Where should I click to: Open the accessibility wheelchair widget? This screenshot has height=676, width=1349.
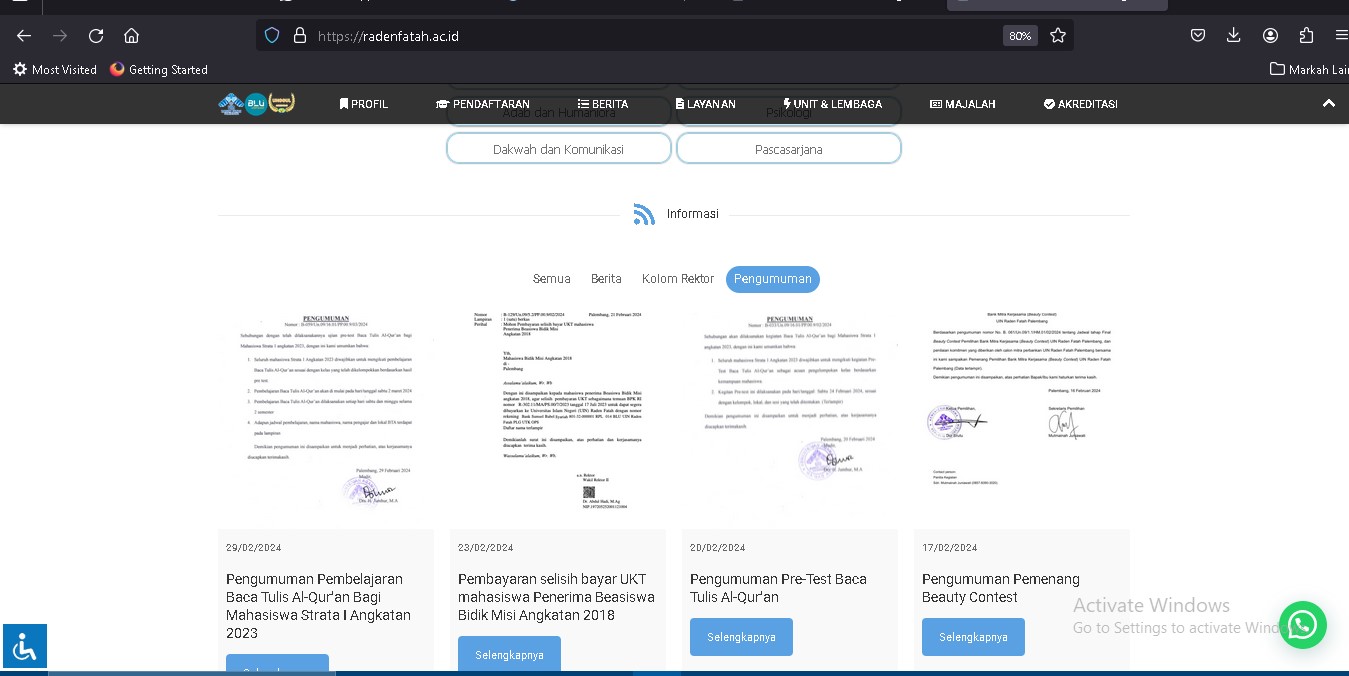coord(24,646)
